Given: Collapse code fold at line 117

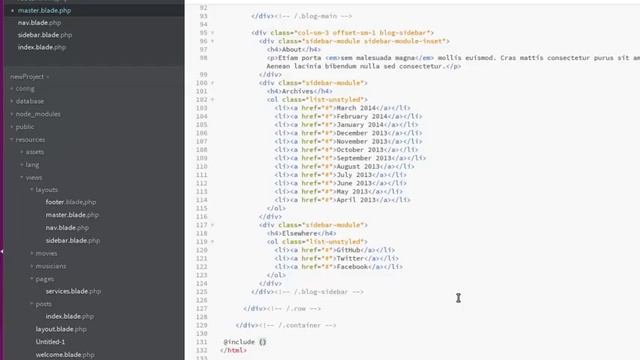Looking at the screenshot, I should coord(212,225).
